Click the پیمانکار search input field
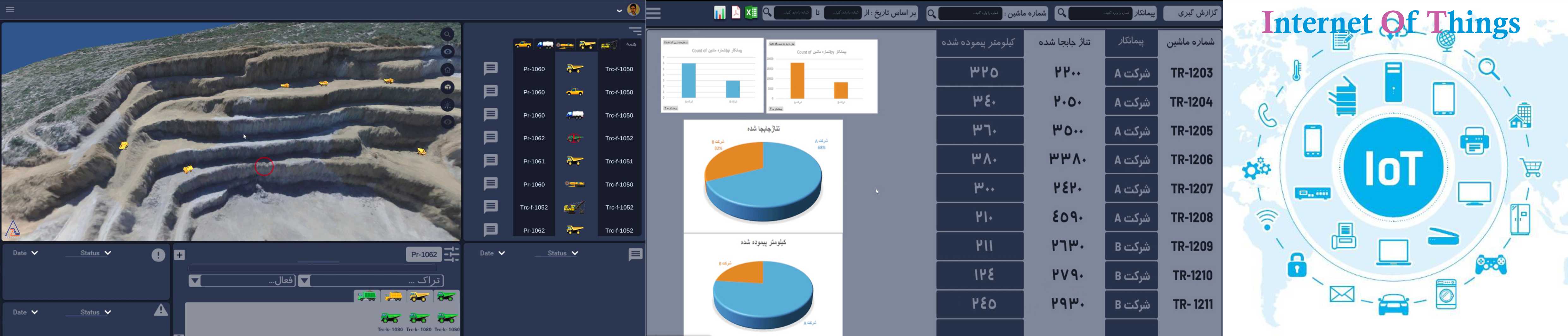Screen dimensions: 1568x336 (1100, 13)
